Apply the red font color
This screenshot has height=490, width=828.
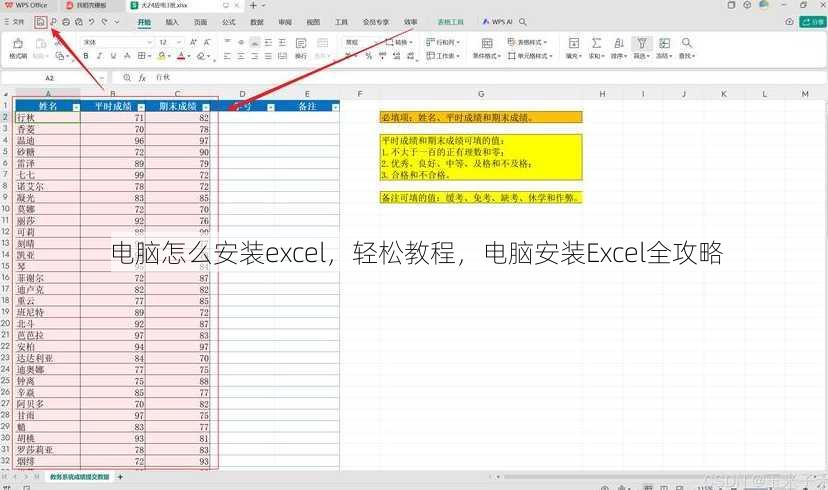181,56
